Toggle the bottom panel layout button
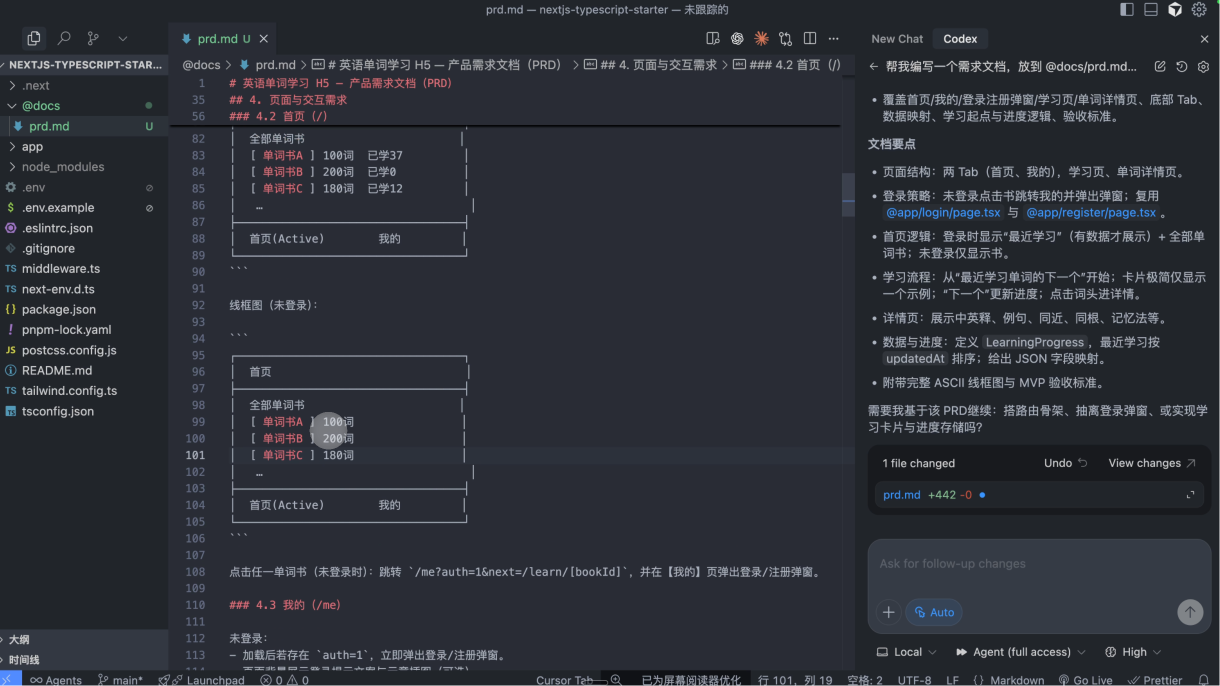 (1151, 10)
